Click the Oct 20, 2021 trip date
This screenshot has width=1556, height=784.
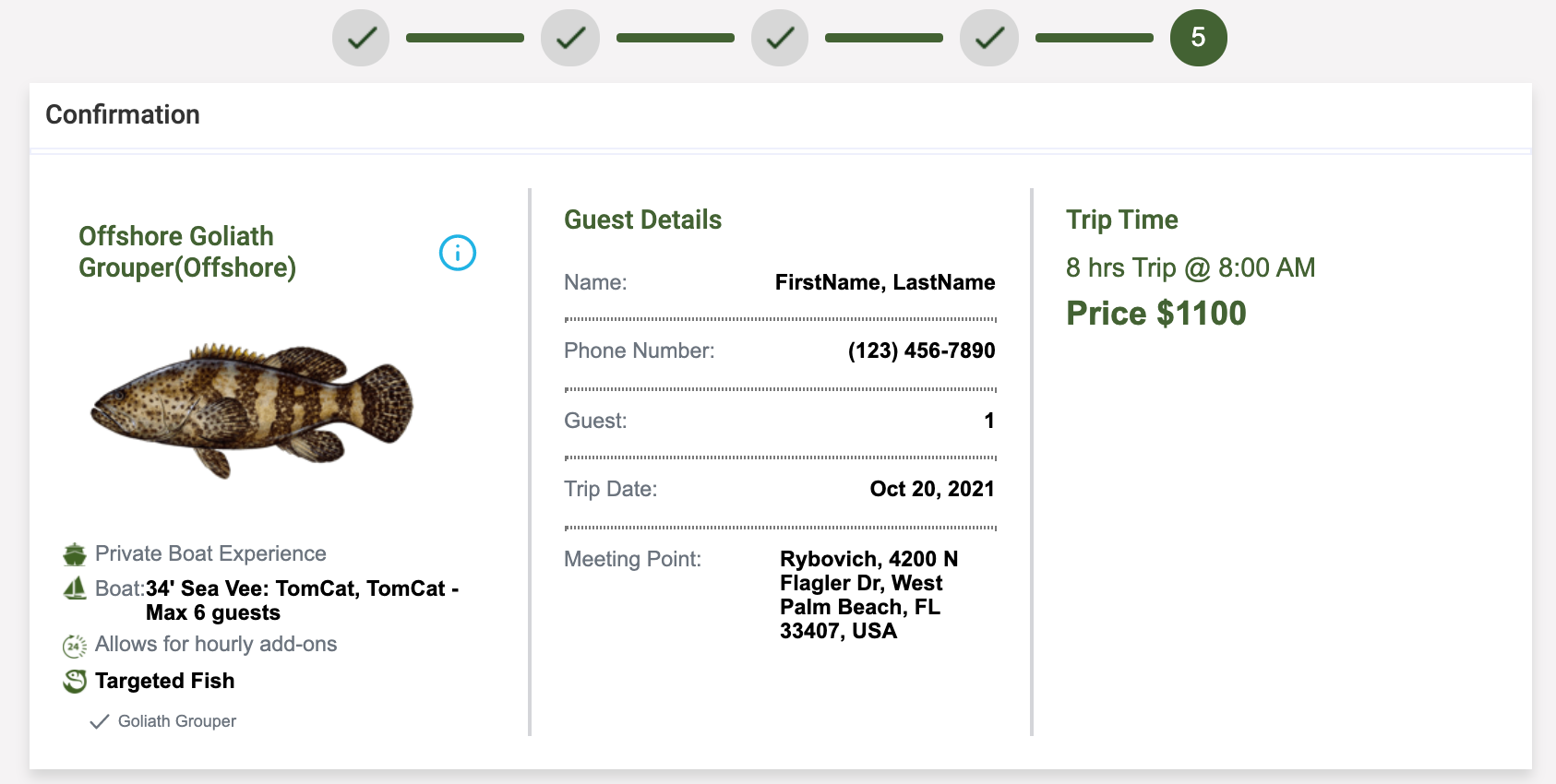click(x=932, y=489)
